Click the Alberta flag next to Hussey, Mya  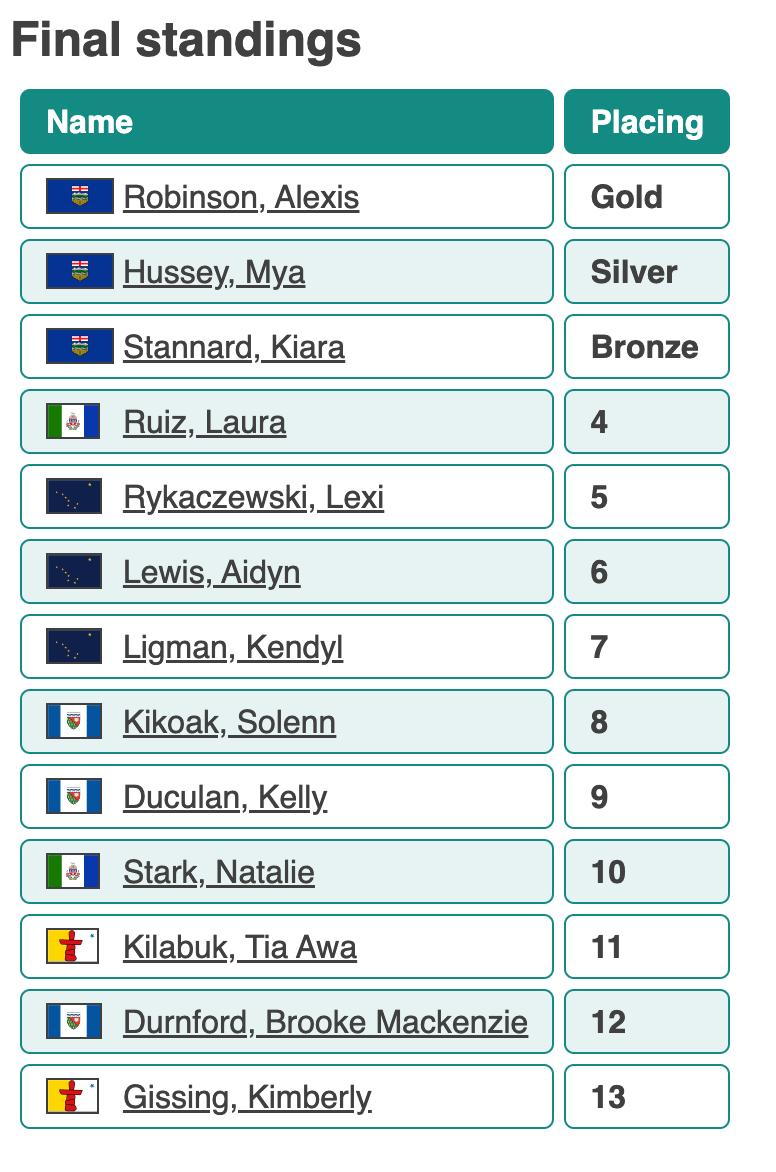(80, 271)
